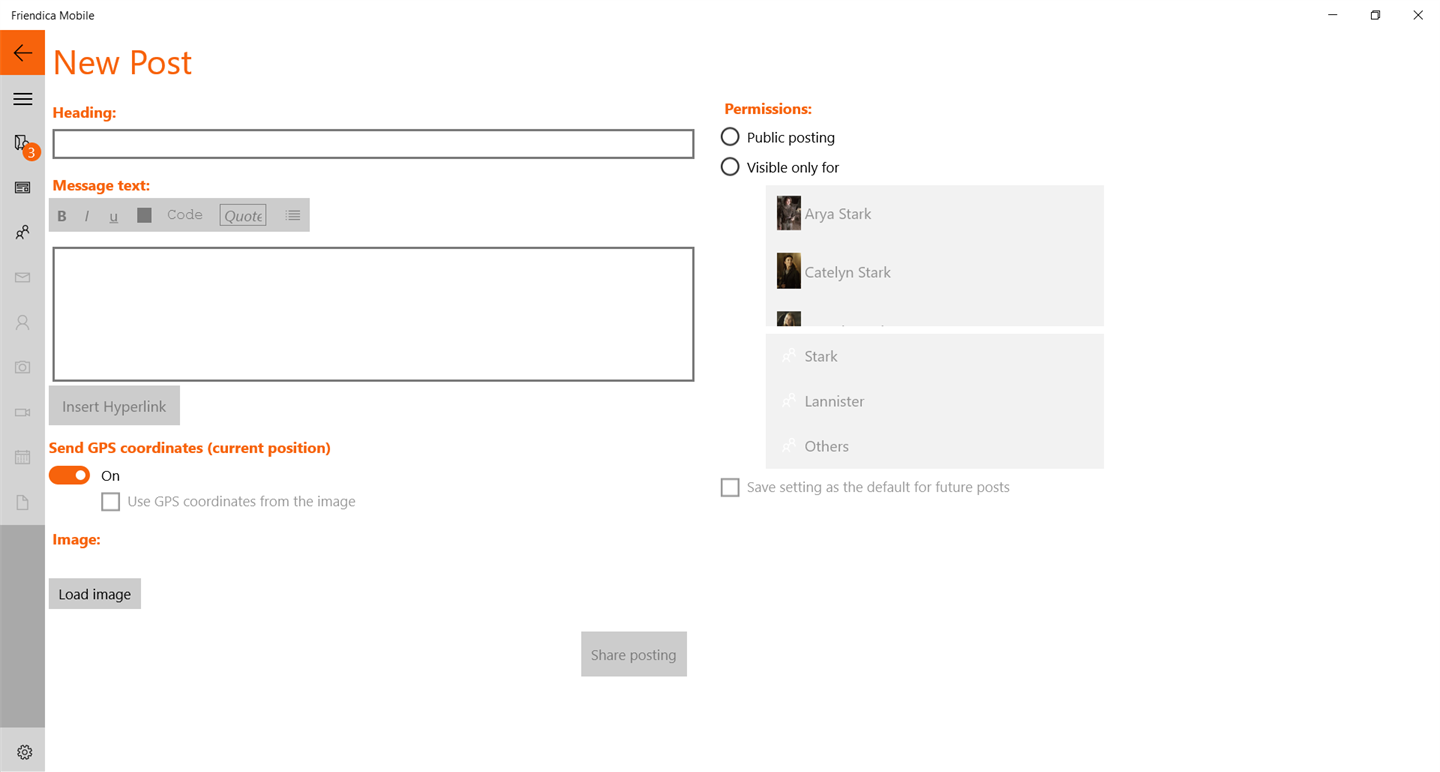Toggle bold formatting
This screenshot has height=772, width=1440.
point(62,216)
